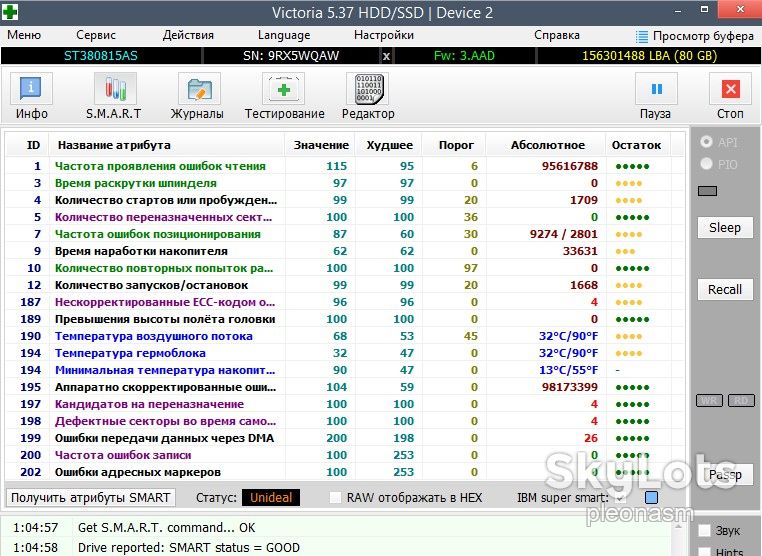Click the RD indicator button
The image size is (762, 556).
[741, 400]
